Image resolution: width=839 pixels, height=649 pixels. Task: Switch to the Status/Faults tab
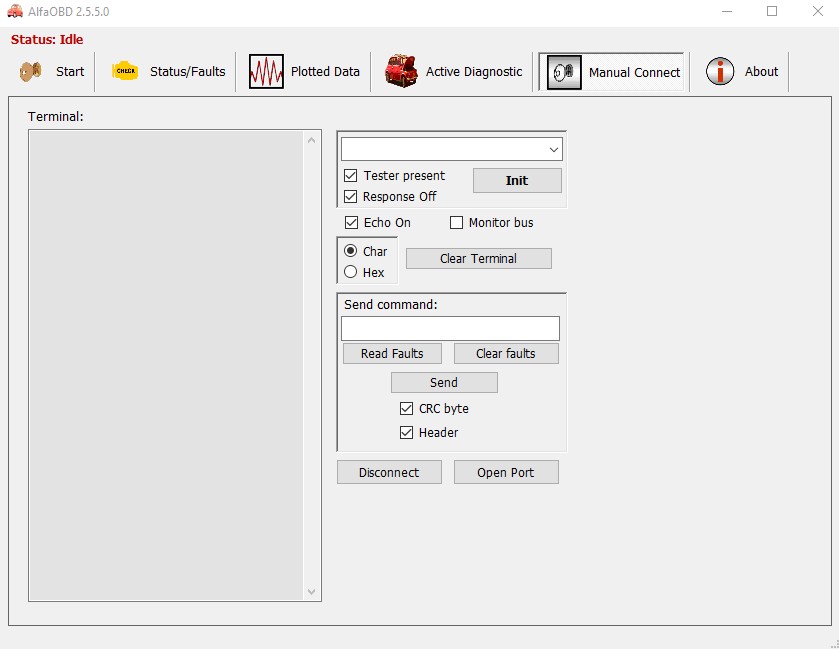(187, 72)
